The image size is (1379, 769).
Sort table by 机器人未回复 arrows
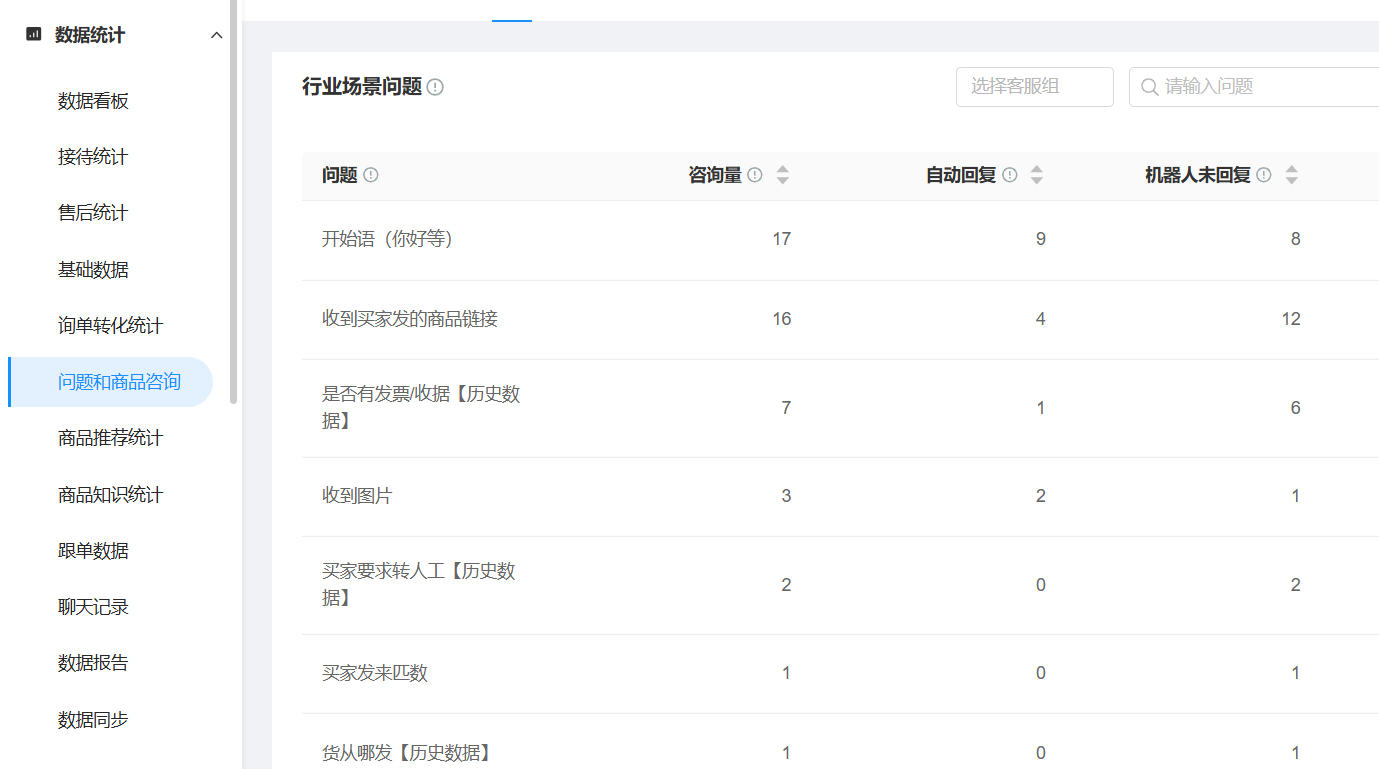pyautogui.click(x=1292, y=175)
